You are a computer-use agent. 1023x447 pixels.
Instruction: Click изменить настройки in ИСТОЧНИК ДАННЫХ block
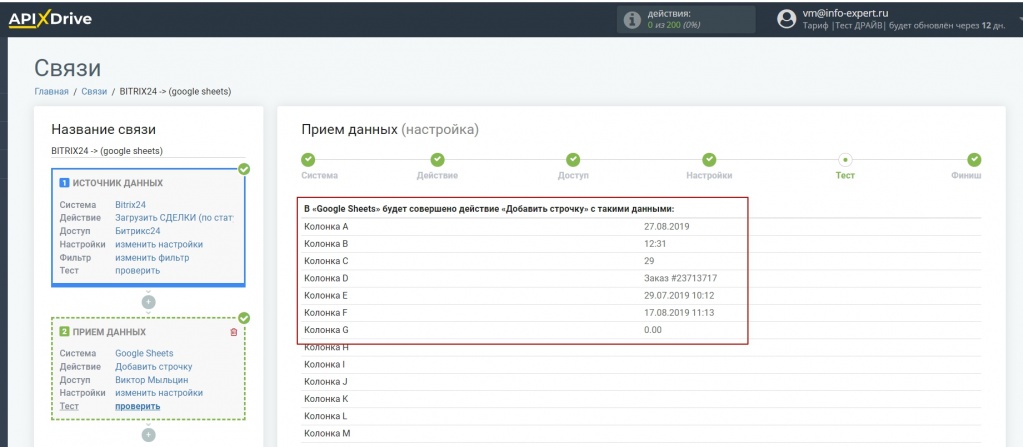pos(159,245)
